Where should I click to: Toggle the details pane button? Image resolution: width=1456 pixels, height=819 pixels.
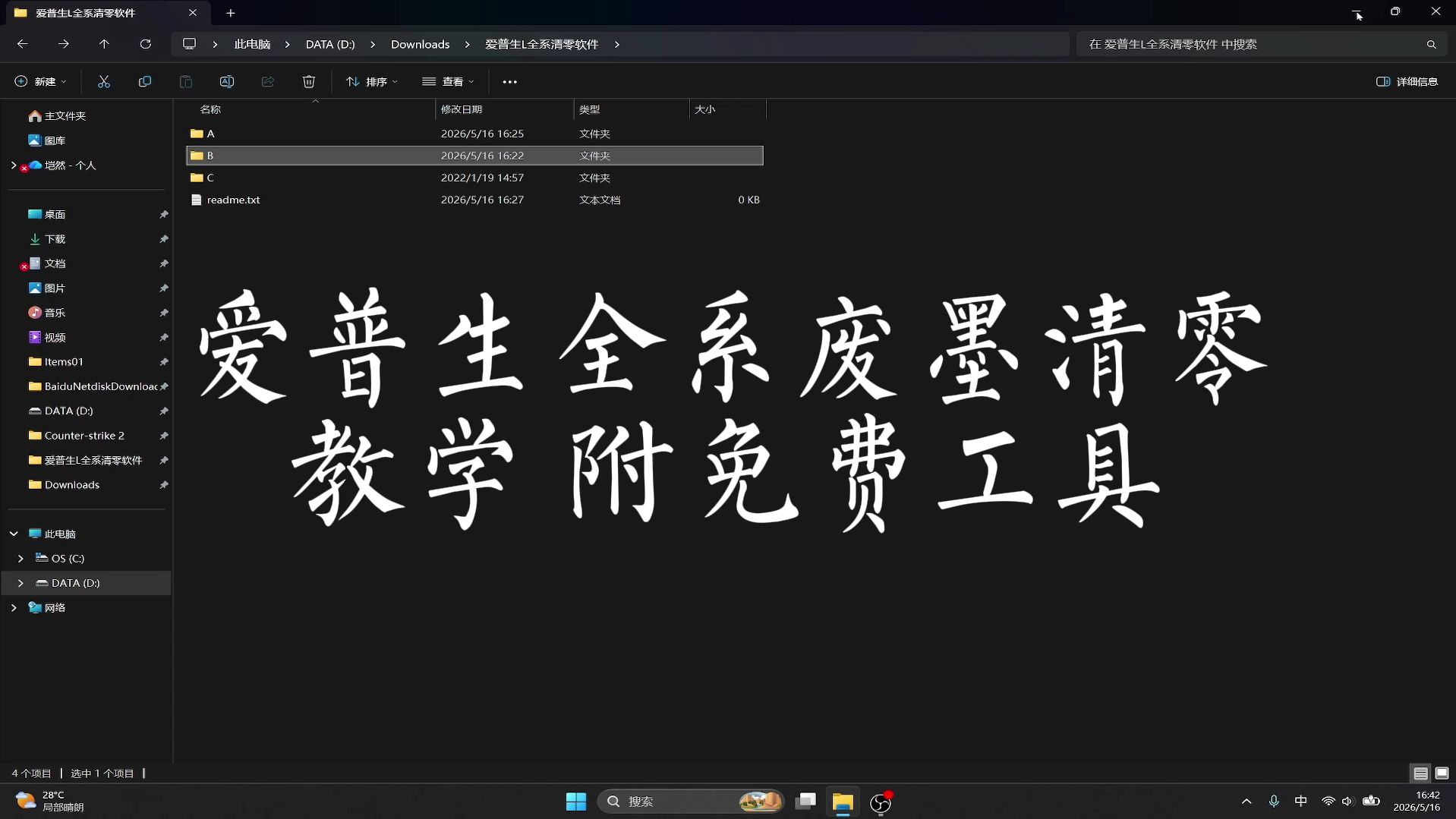pos(1407,81)
